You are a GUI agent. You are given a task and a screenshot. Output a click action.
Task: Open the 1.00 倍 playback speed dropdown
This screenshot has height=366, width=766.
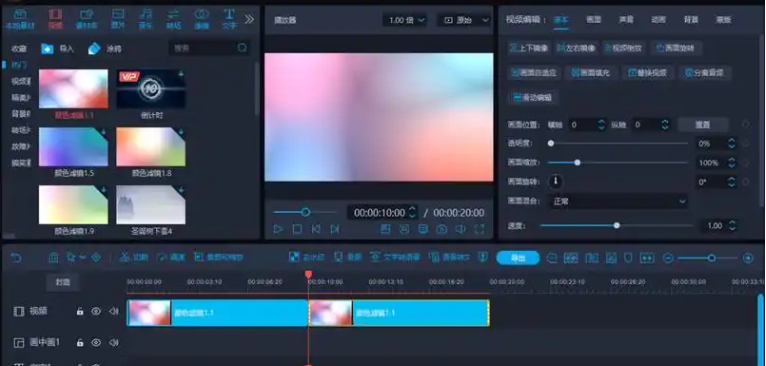coord(405,20)
